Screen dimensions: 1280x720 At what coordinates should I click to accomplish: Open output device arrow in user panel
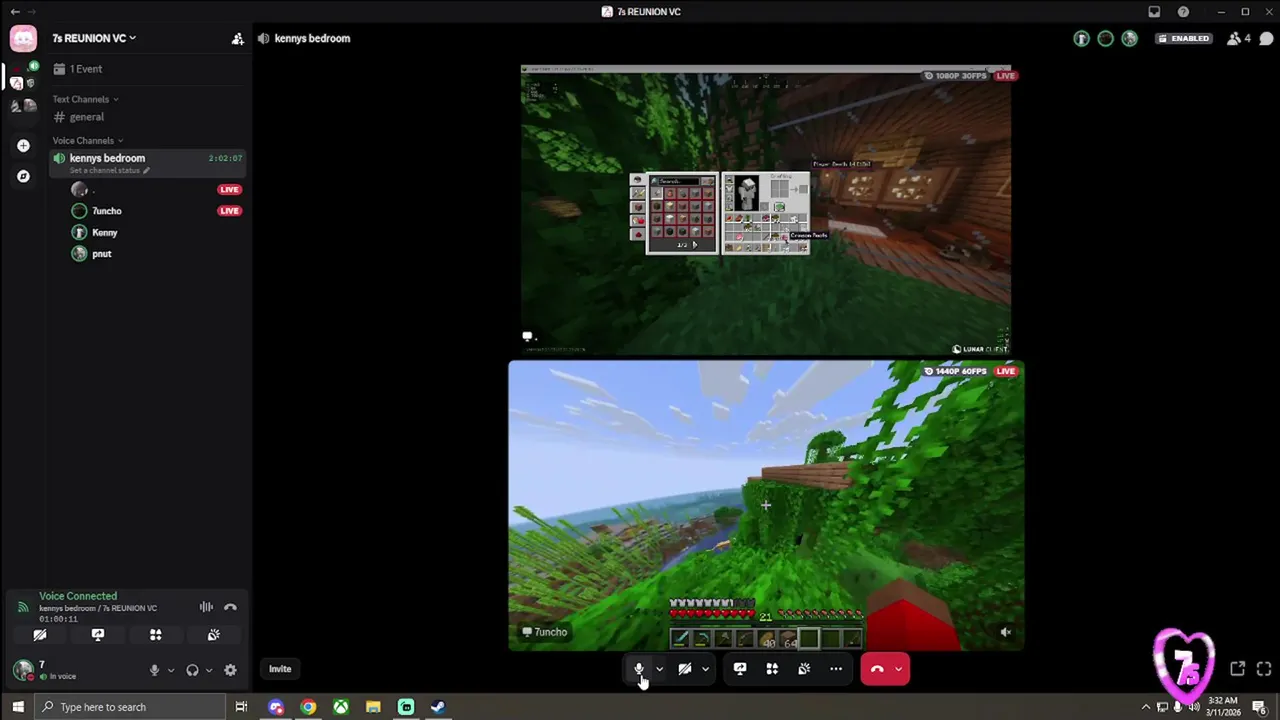[x=209, y=671]
